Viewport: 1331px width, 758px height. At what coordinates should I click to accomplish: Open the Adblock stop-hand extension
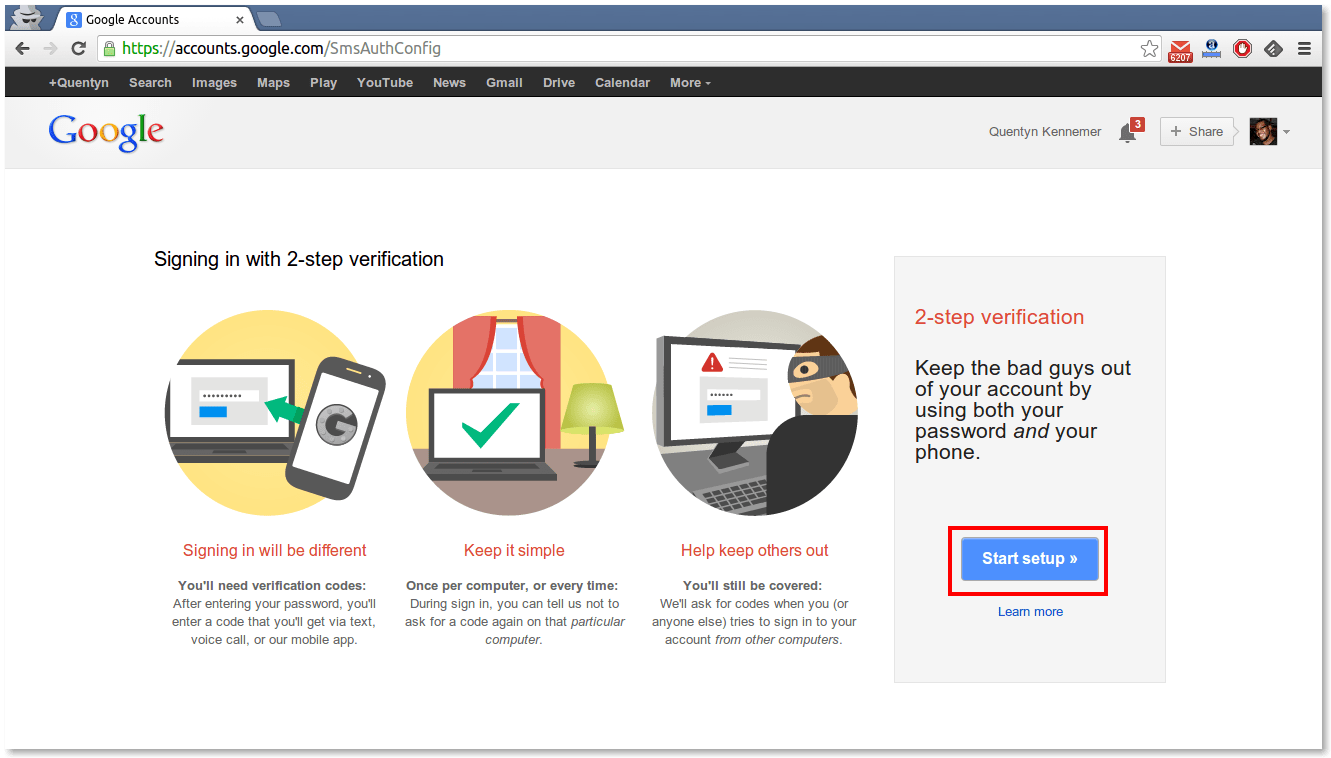[x=1242, y=48]
